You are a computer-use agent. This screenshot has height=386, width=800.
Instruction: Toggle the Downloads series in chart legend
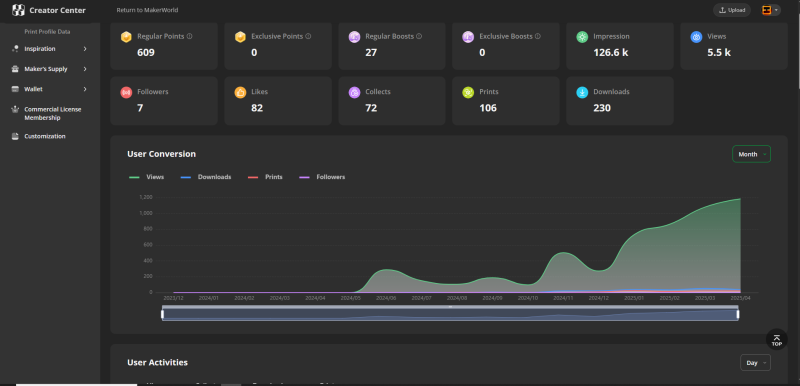click(206, 177)
